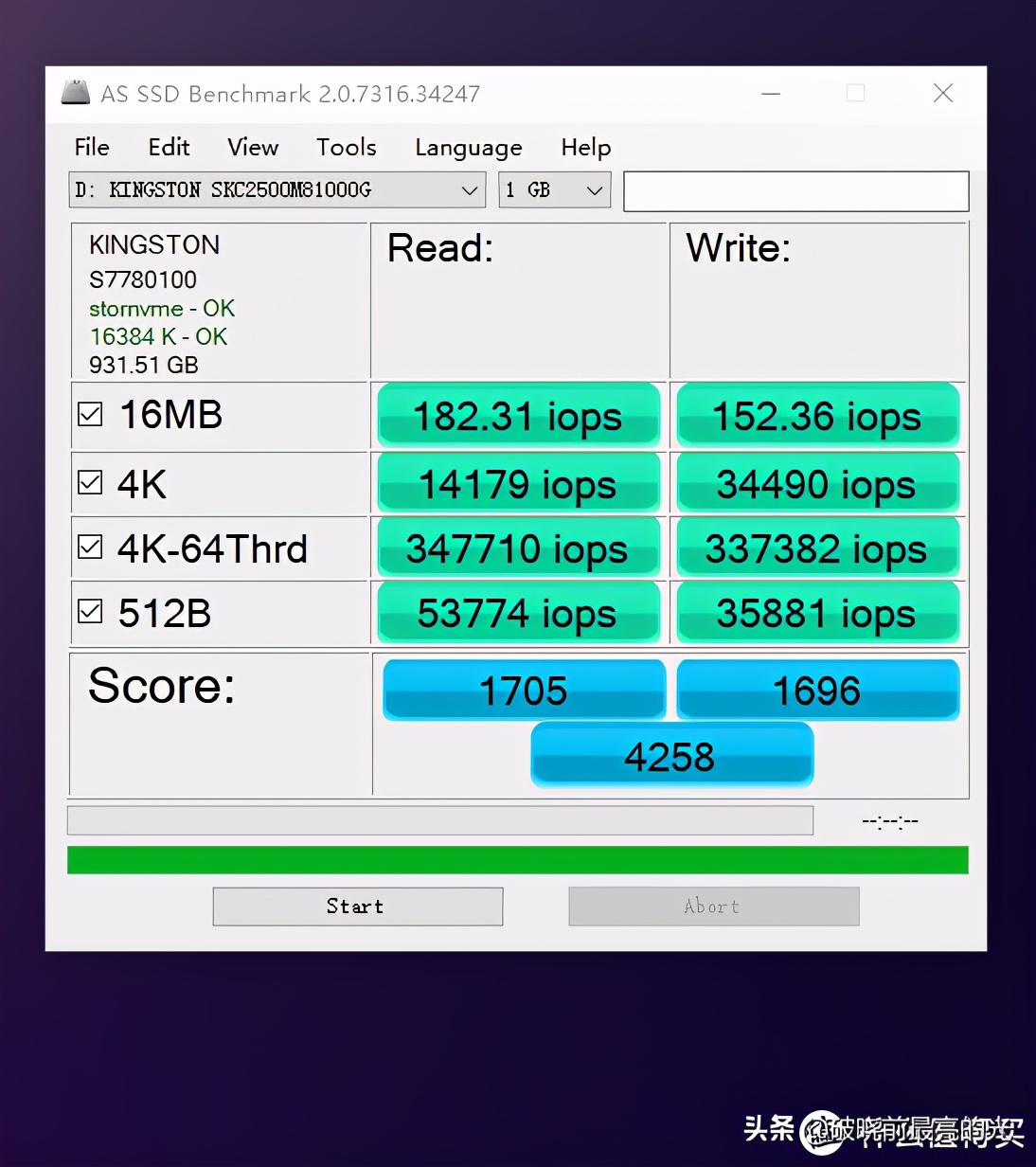
Task: Click the total score 4258 tile
Action: pyautogui.click(x=670, y=755)
